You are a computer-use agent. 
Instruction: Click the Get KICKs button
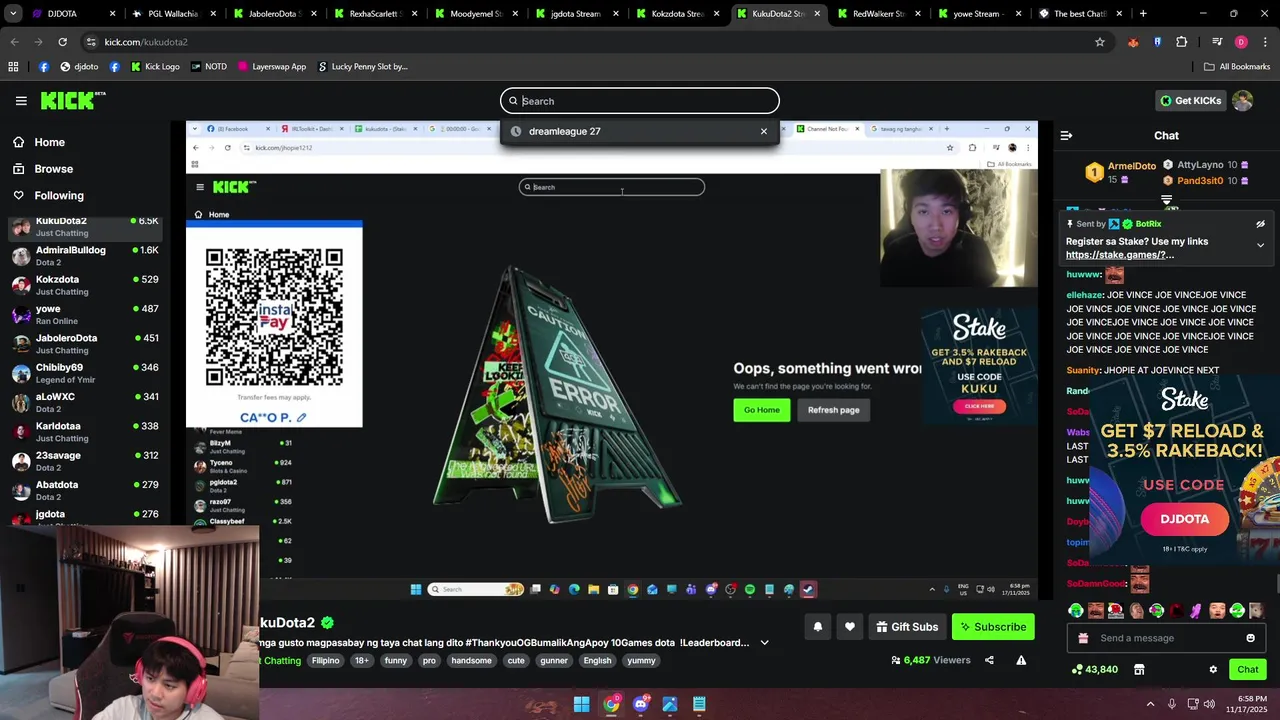point(1190,101)
